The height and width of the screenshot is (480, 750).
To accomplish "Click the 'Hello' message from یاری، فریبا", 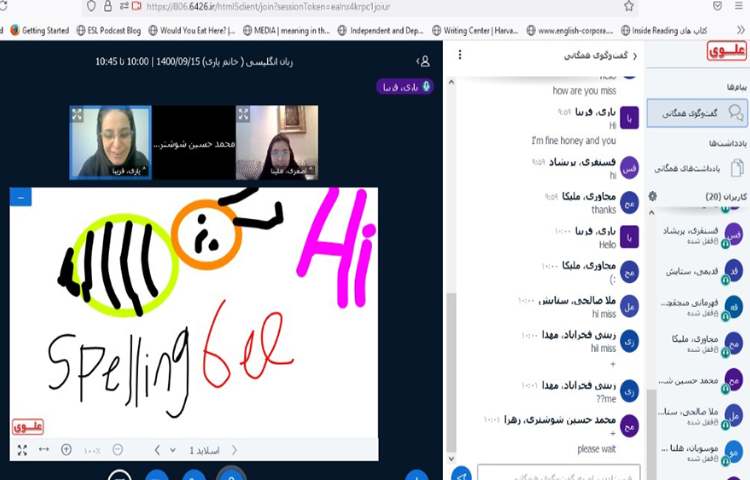I will tap(607, 245).
